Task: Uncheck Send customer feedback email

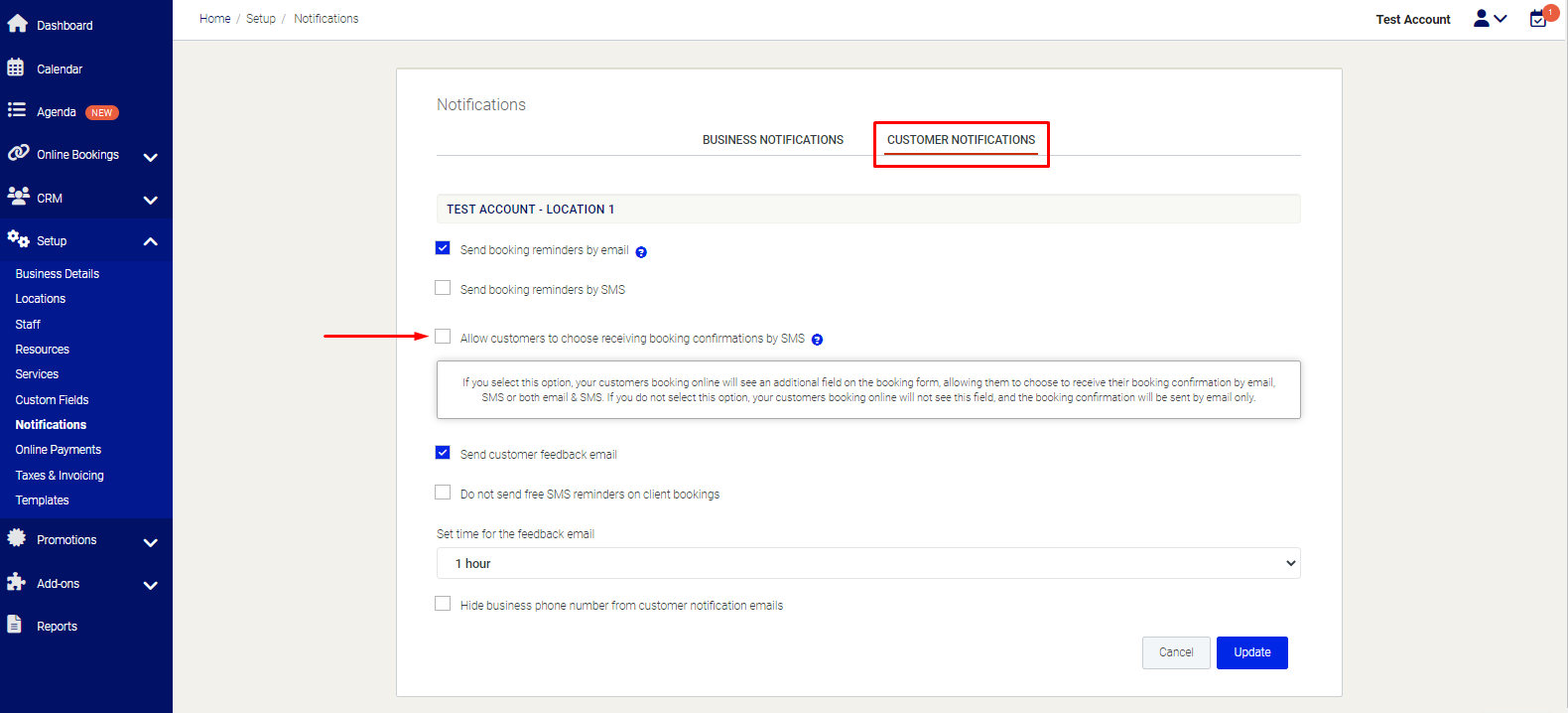Action: (443, 453)
